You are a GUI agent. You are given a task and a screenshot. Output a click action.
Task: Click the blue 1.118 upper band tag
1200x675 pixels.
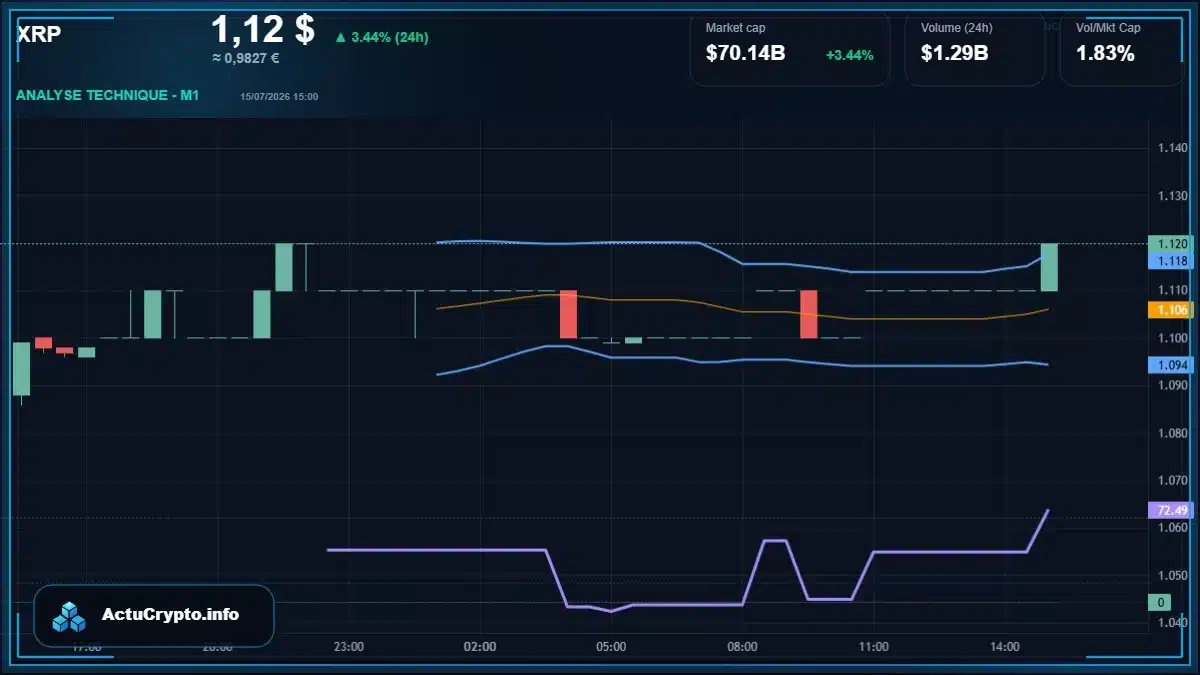(x=1172, y=261)
